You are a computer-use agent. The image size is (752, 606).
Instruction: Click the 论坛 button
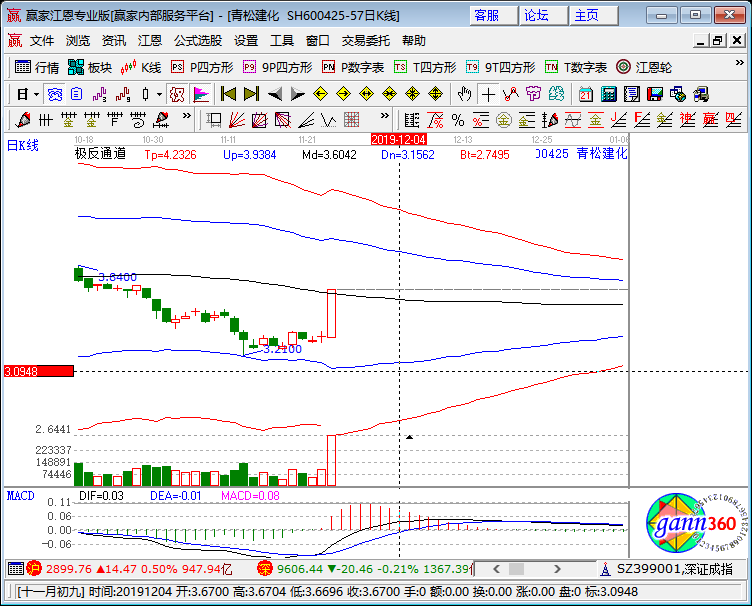point(543,16)
